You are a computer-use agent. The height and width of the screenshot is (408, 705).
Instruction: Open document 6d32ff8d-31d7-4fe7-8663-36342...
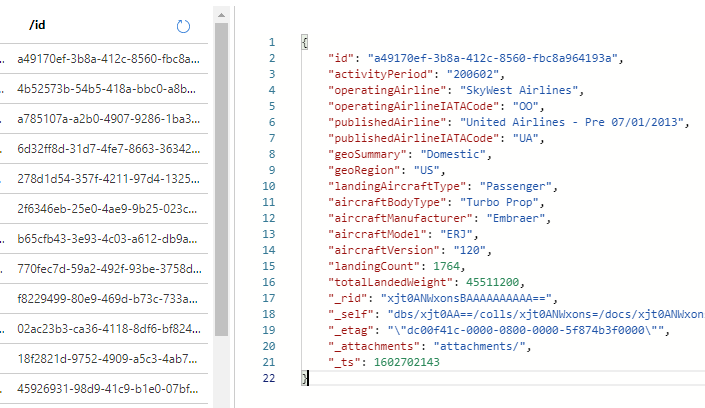coord(108,149)
